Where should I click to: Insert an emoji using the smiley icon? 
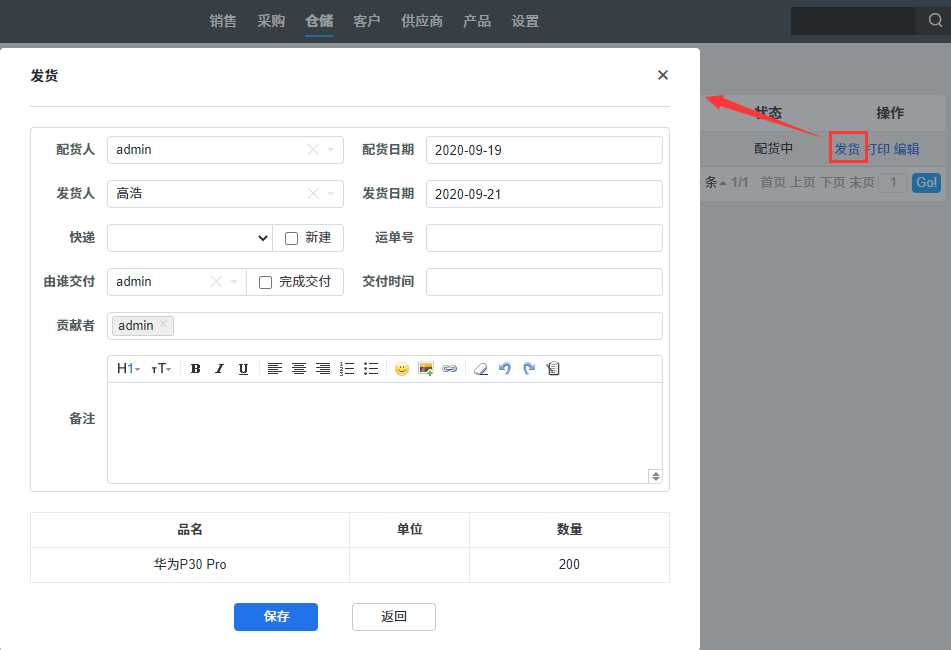pos(402,369)
